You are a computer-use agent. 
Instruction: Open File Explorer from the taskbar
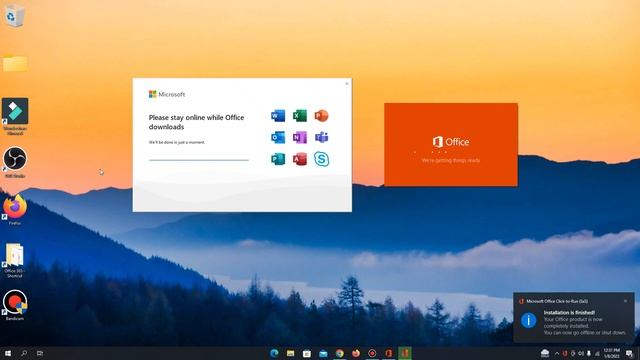click(291, 353)
